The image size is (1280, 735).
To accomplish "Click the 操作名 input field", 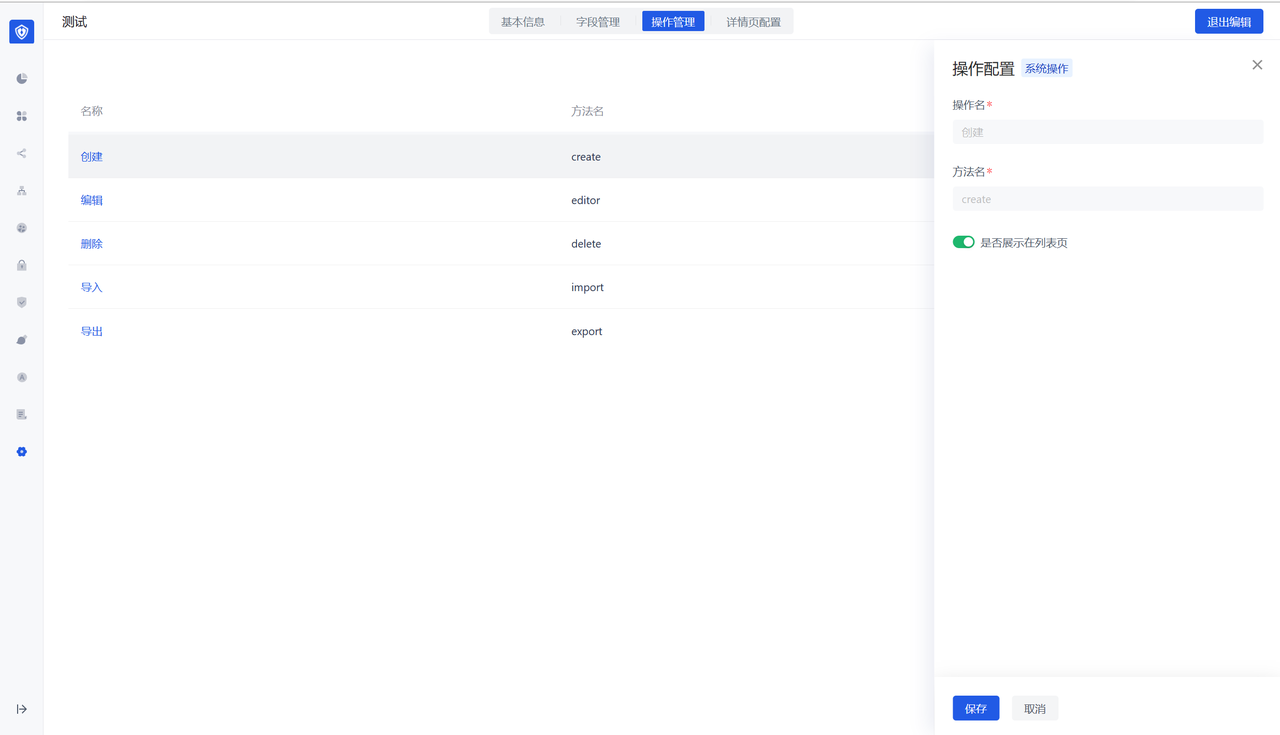I will click(1107, 132).
